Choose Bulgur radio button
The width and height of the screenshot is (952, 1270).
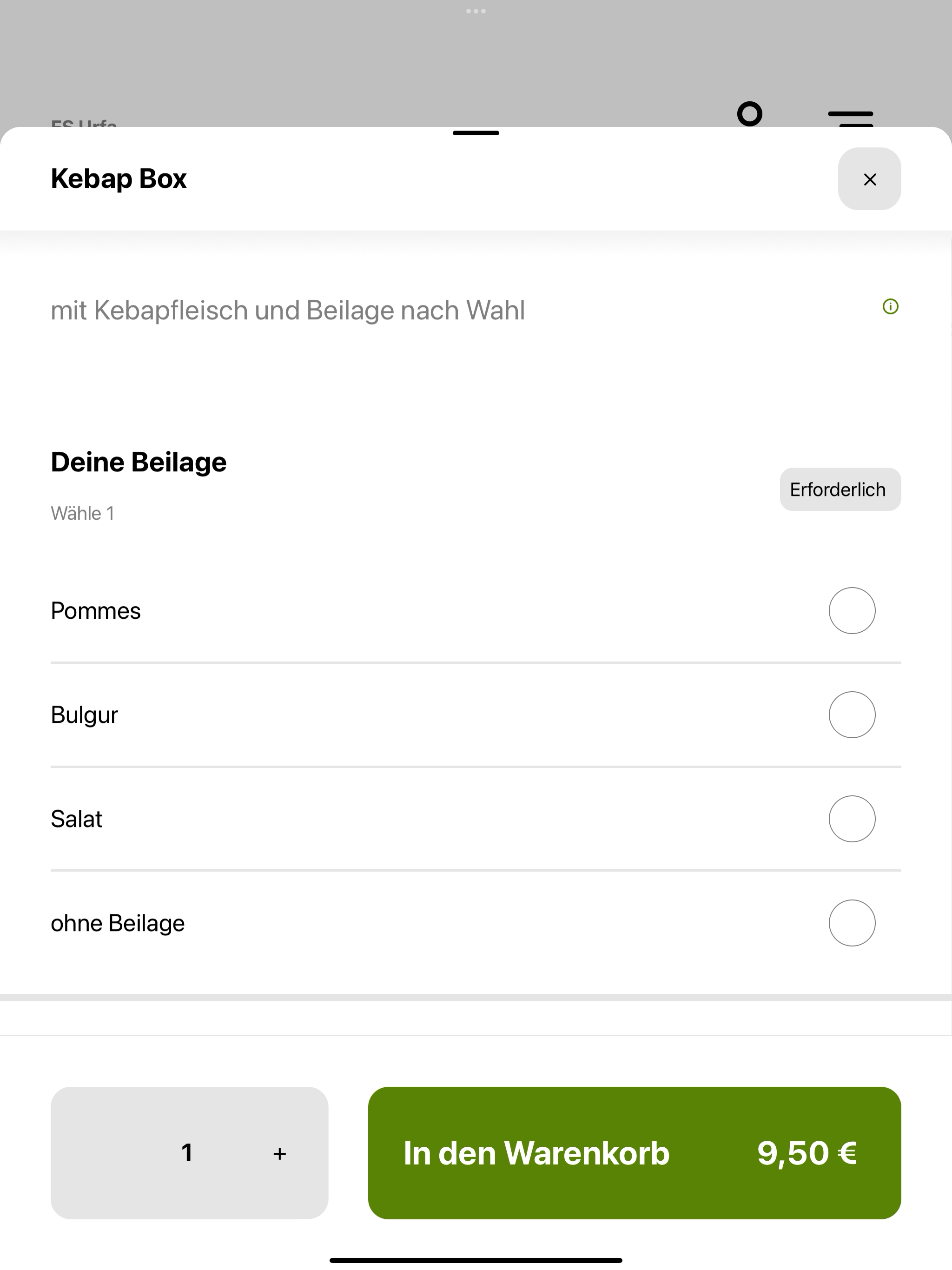pos(852,715)
